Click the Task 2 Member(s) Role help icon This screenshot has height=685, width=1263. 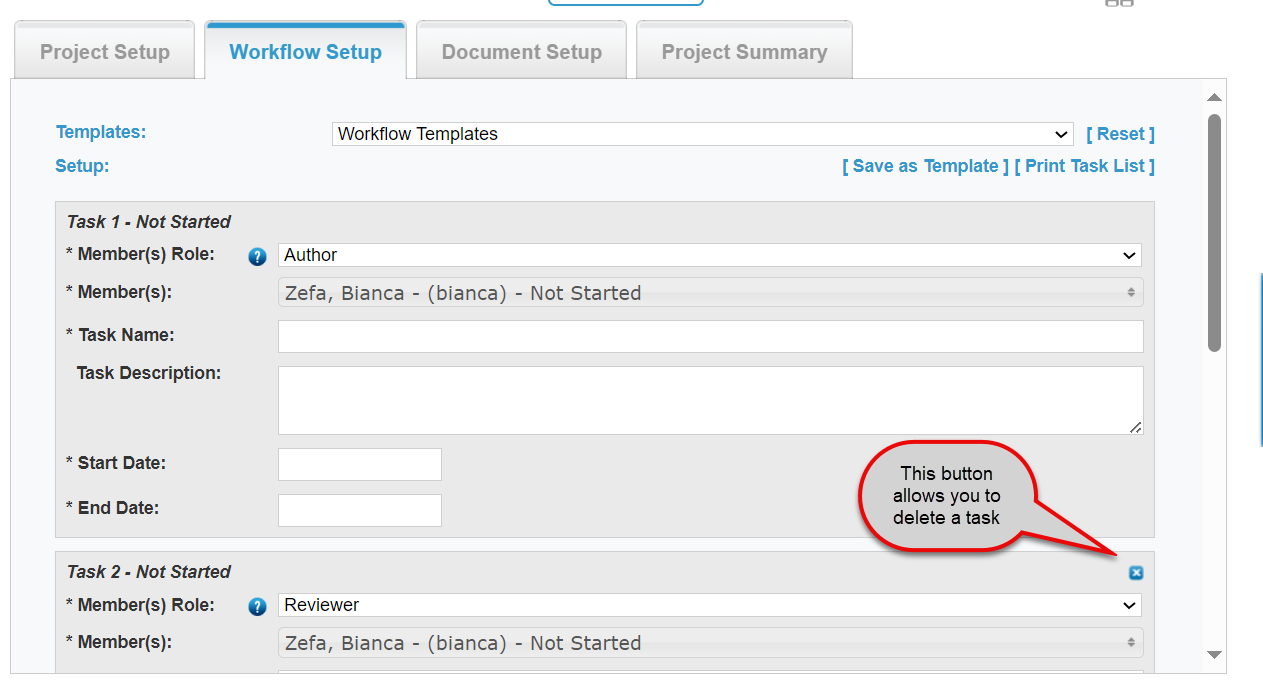[x=257, y=606]
